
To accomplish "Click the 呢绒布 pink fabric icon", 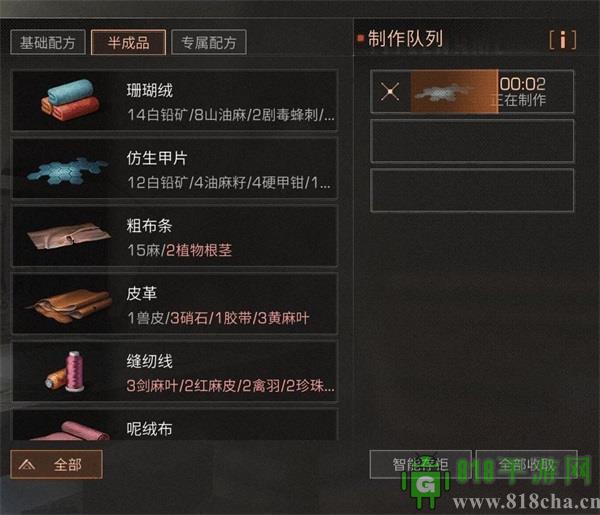I will tap(70, 431).
